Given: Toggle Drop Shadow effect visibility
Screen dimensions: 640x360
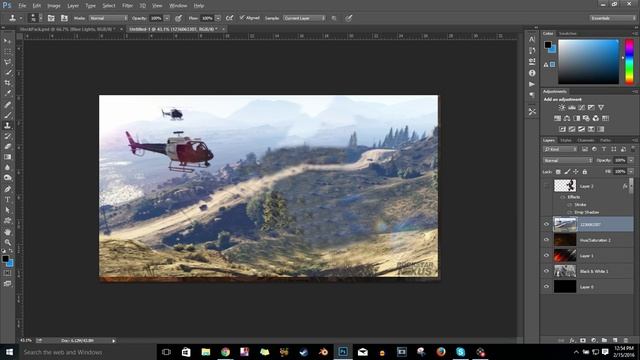Looking at the screenshot, I should tap(570, 212).
